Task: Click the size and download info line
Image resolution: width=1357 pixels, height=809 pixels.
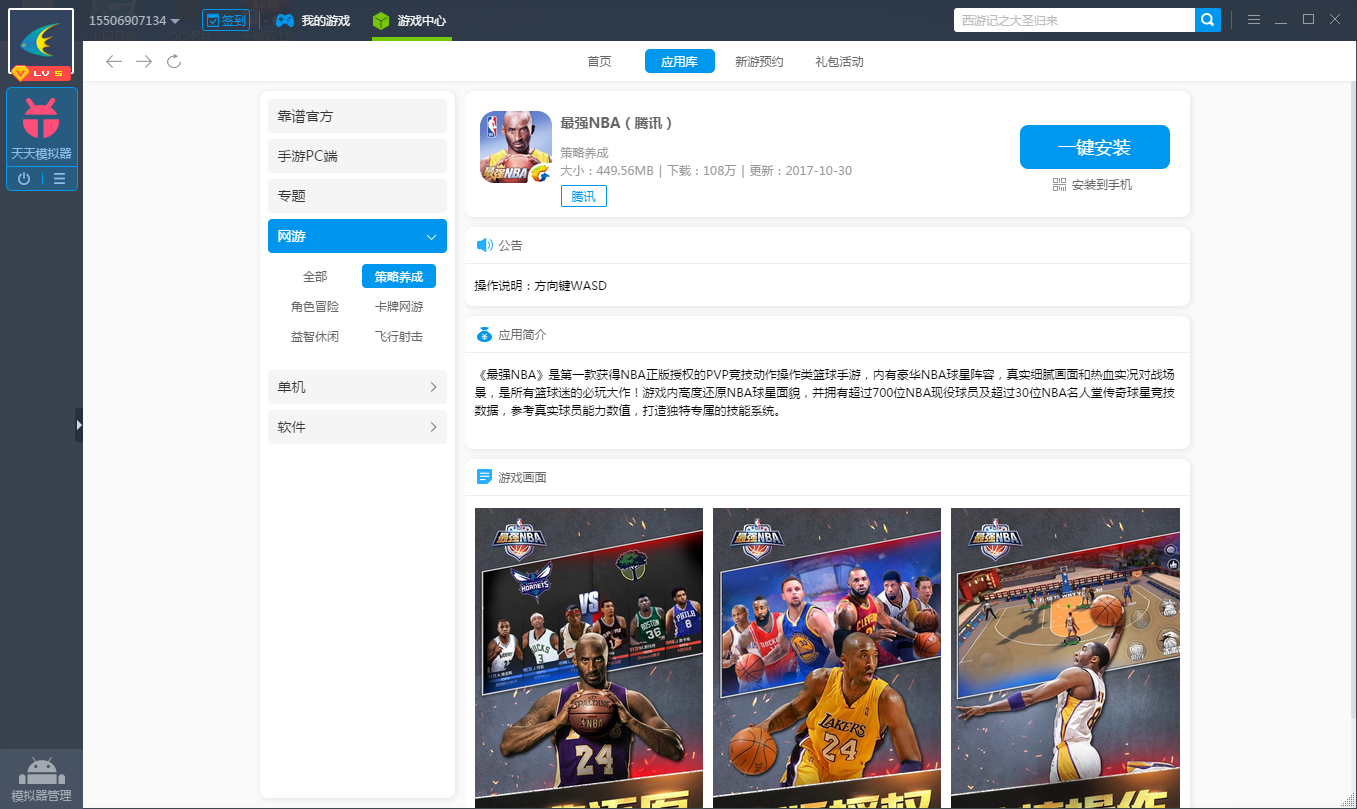Action: pyautogui.click(x=706, y=171)
